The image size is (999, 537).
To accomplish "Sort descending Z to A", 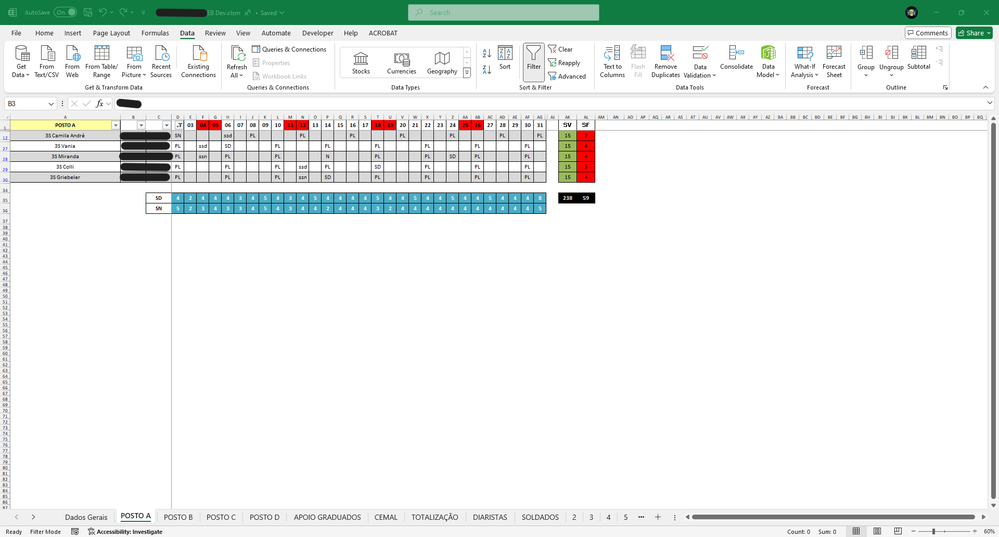I will (x=487, y=69).
